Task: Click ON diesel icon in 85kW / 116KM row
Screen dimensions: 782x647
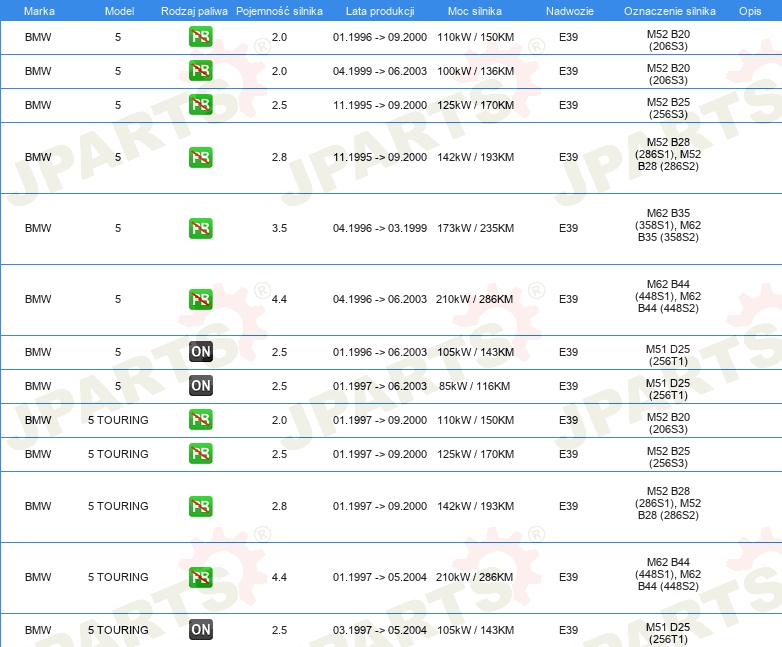Action: click(x=200, y=386)
